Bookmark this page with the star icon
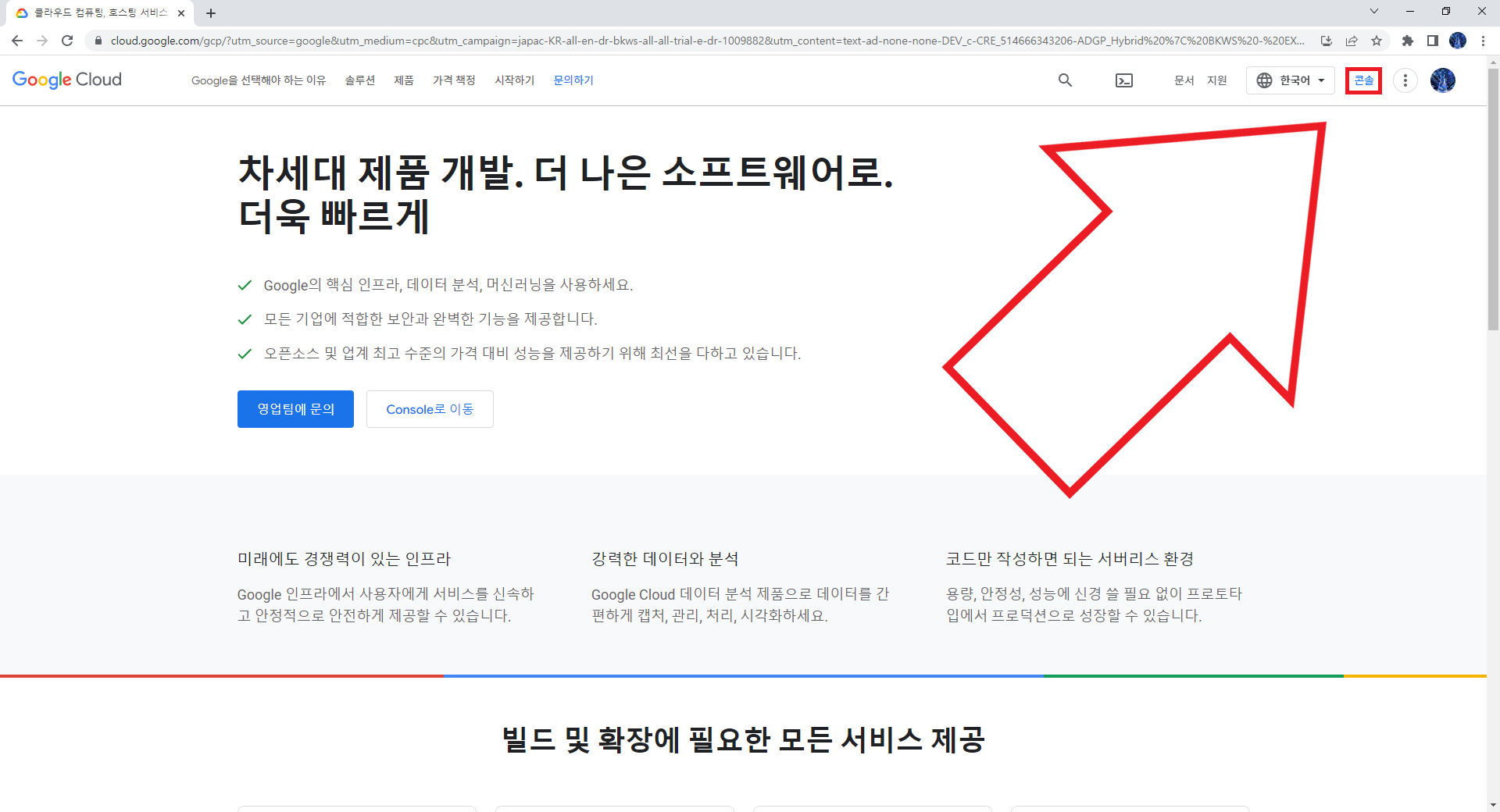This screenshot has height=812, width=1500. coord(1377,41)
